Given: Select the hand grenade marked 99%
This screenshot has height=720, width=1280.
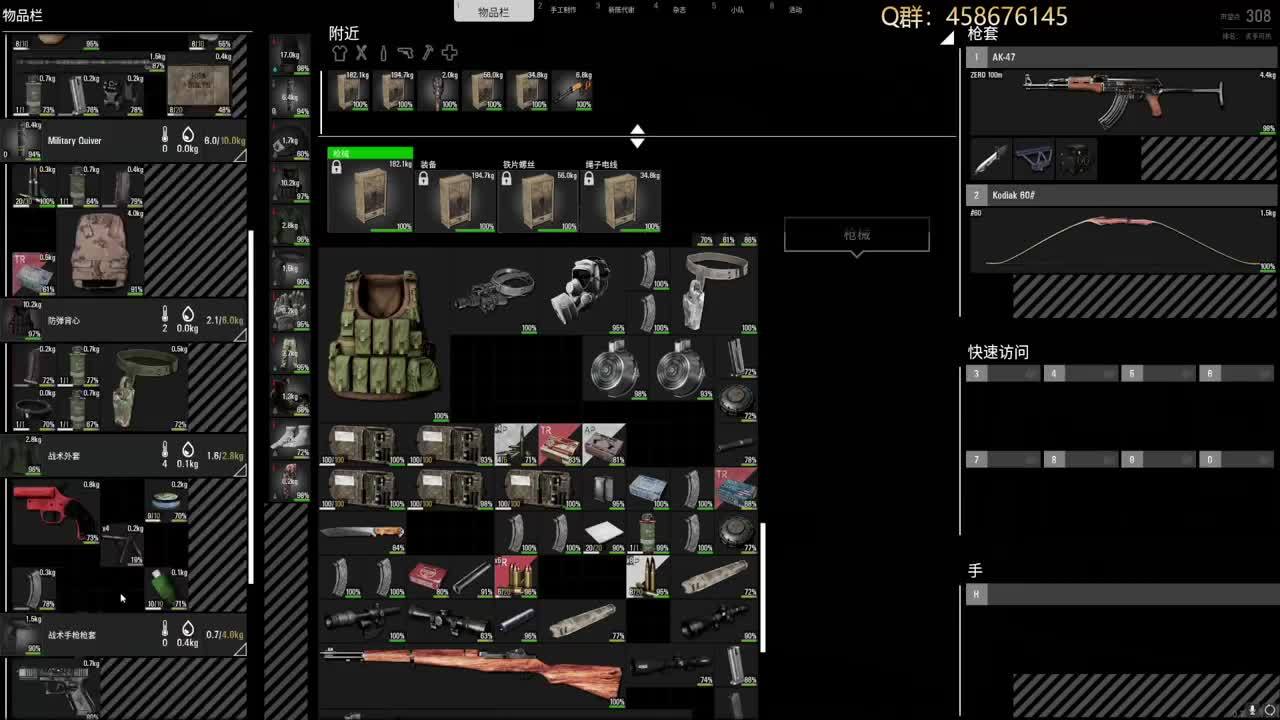Looking at the screenshot, I should coord(648,533).
